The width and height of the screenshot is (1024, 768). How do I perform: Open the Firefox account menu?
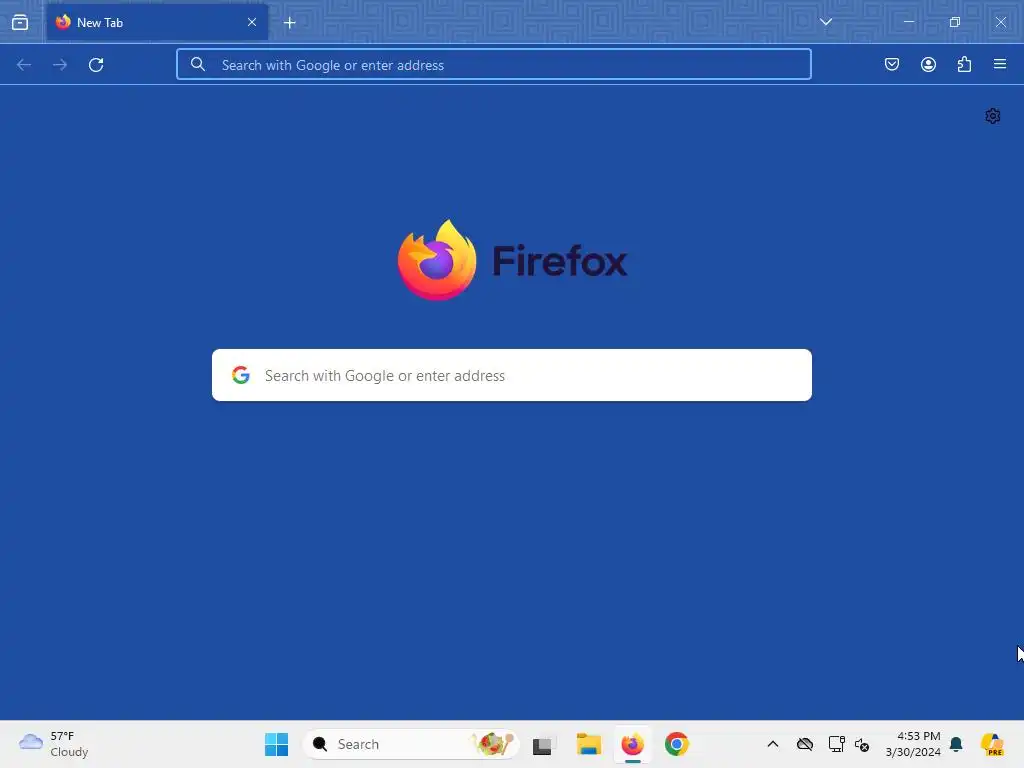tap(928, 64)
